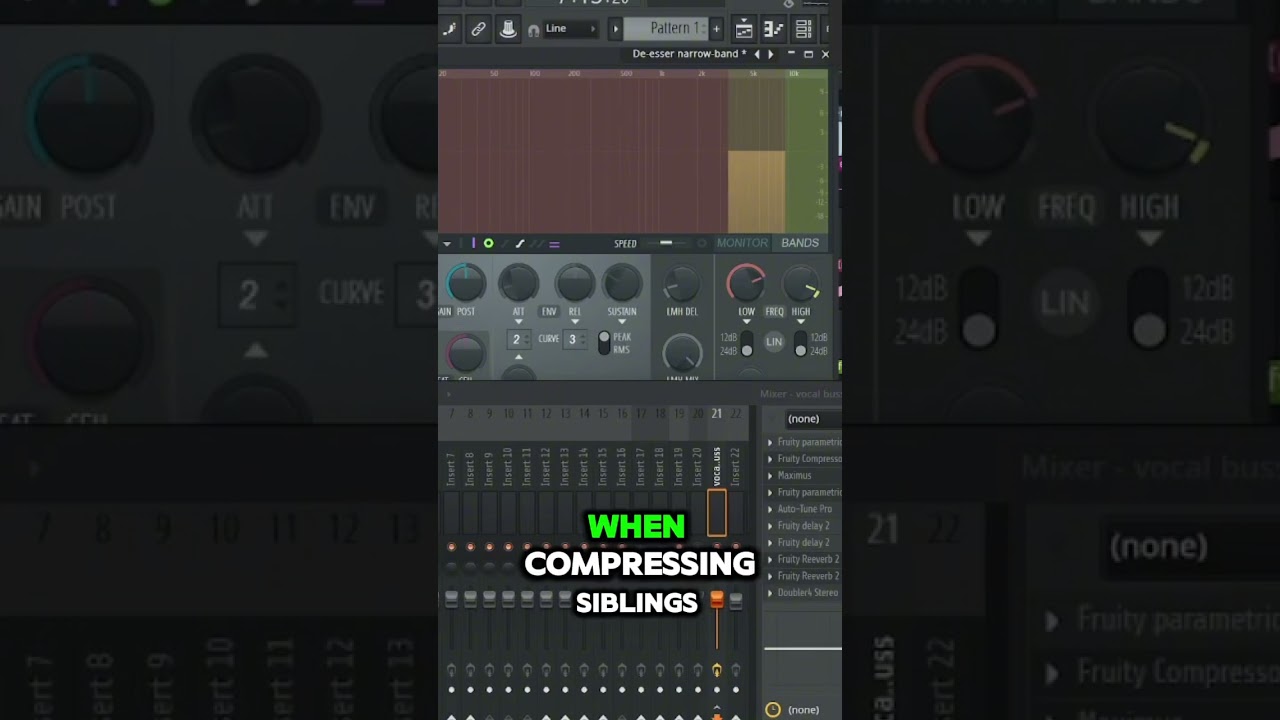Toggle the LIN button
This screenshot has width=1280, height=720.
(774, 342)
